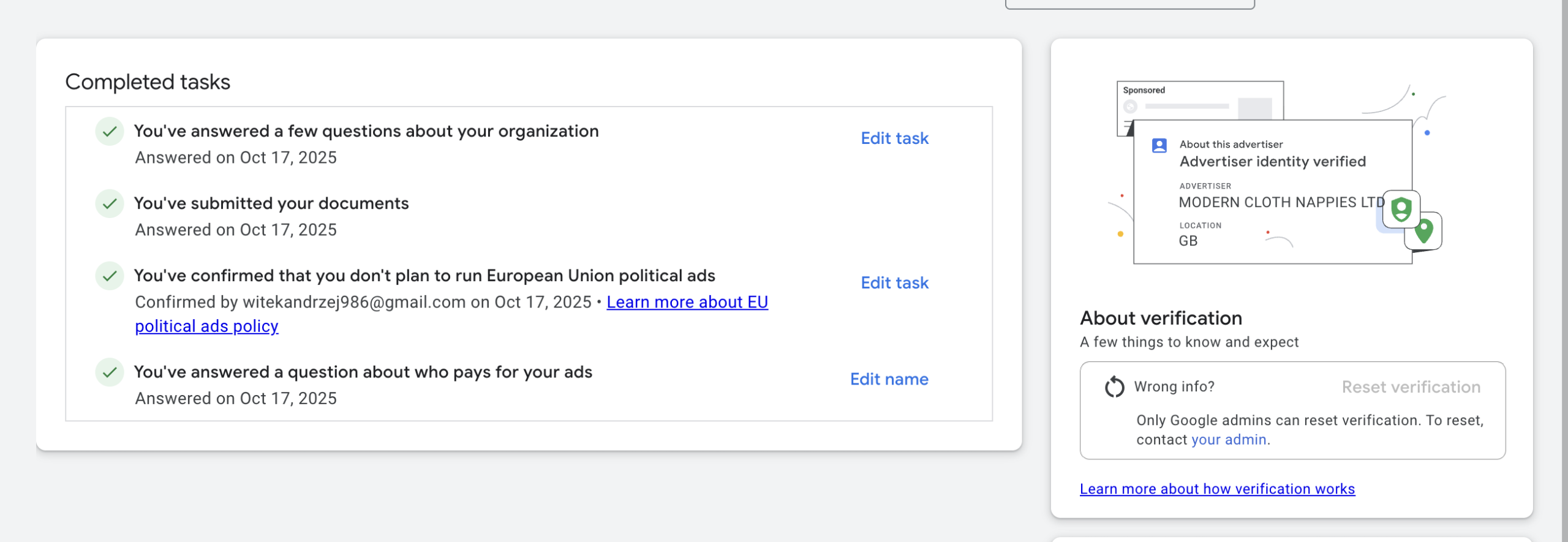Click the checkmark beside who pays task
1568x542 pixels.
click(x=110, y=372)
